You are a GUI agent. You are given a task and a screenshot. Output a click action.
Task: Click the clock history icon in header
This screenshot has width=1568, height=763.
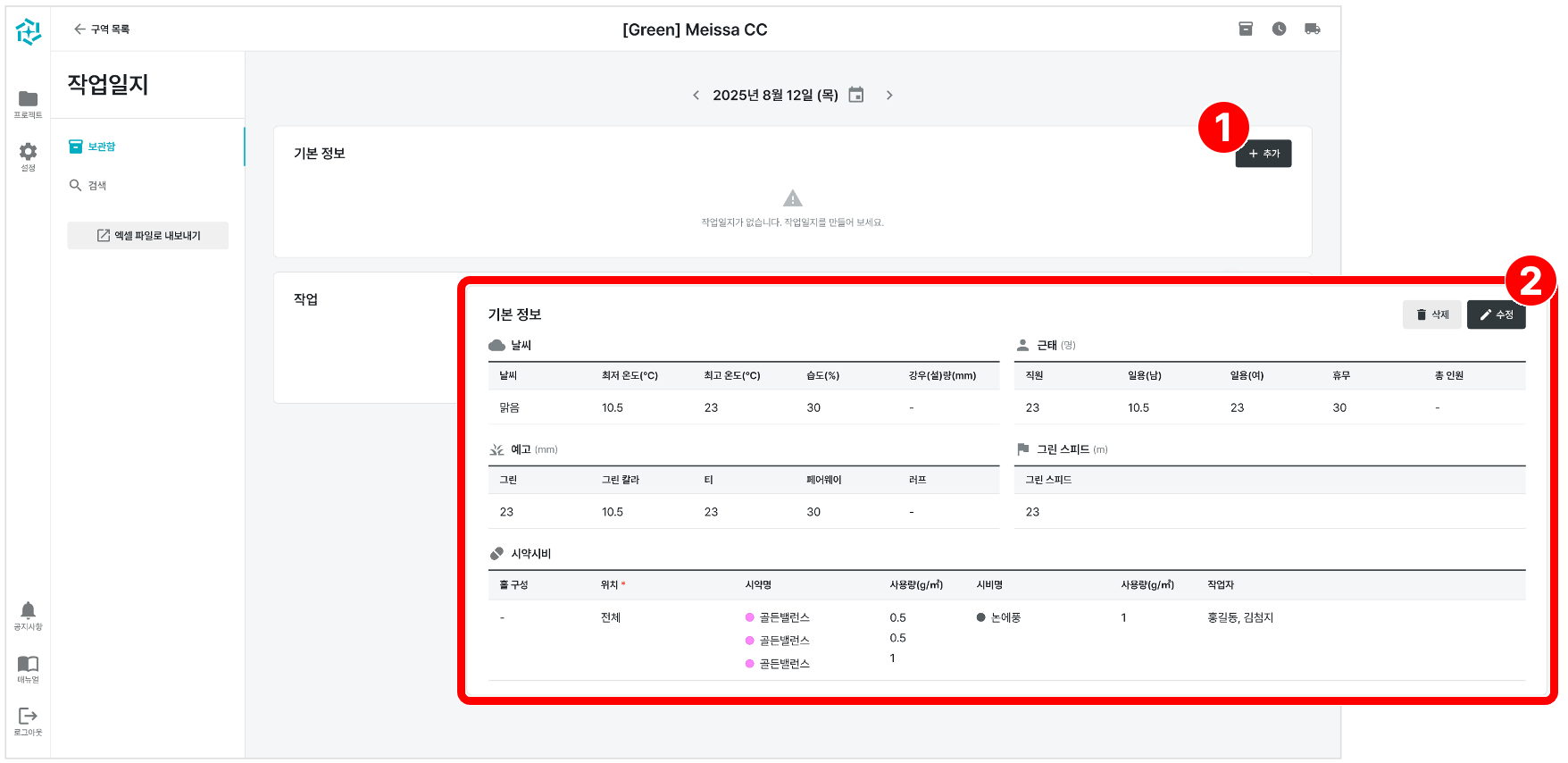pos(1279,29)
